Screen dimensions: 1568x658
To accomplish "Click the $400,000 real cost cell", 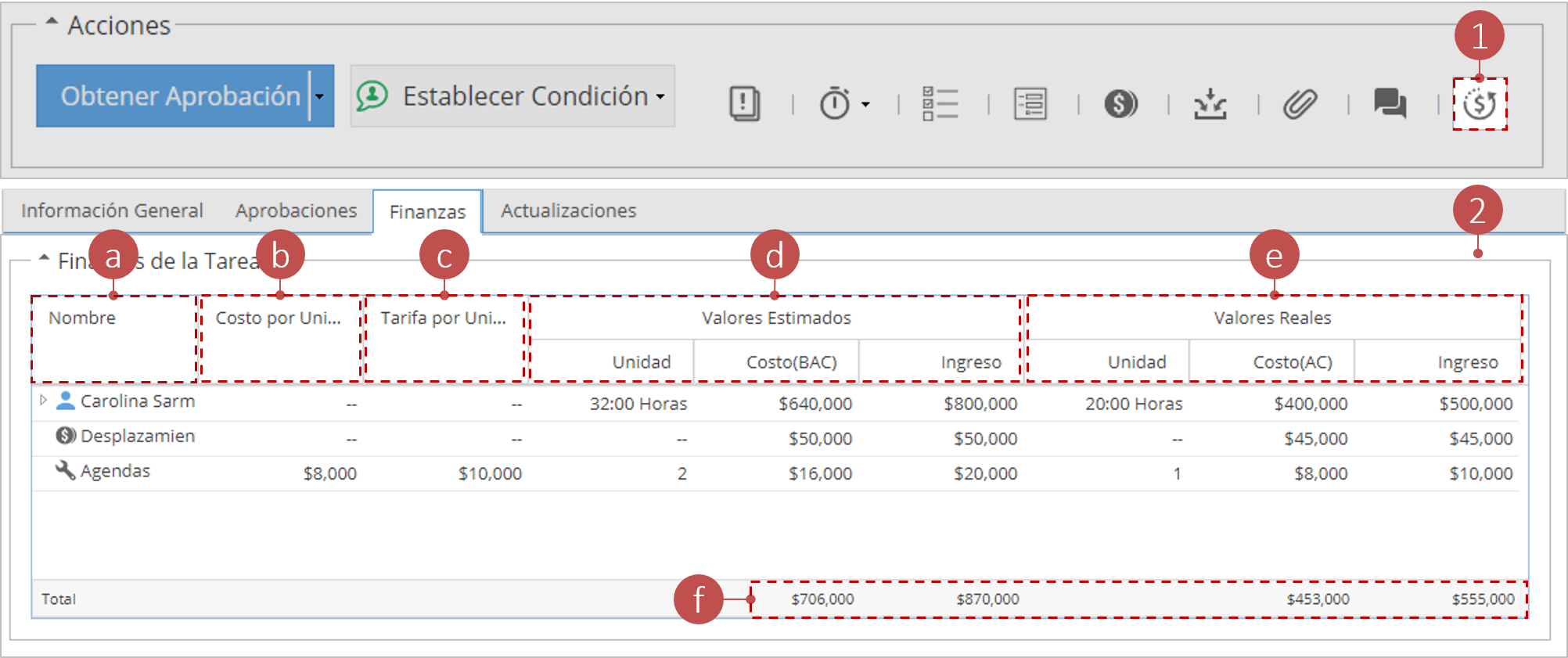I will (1311, 404).
